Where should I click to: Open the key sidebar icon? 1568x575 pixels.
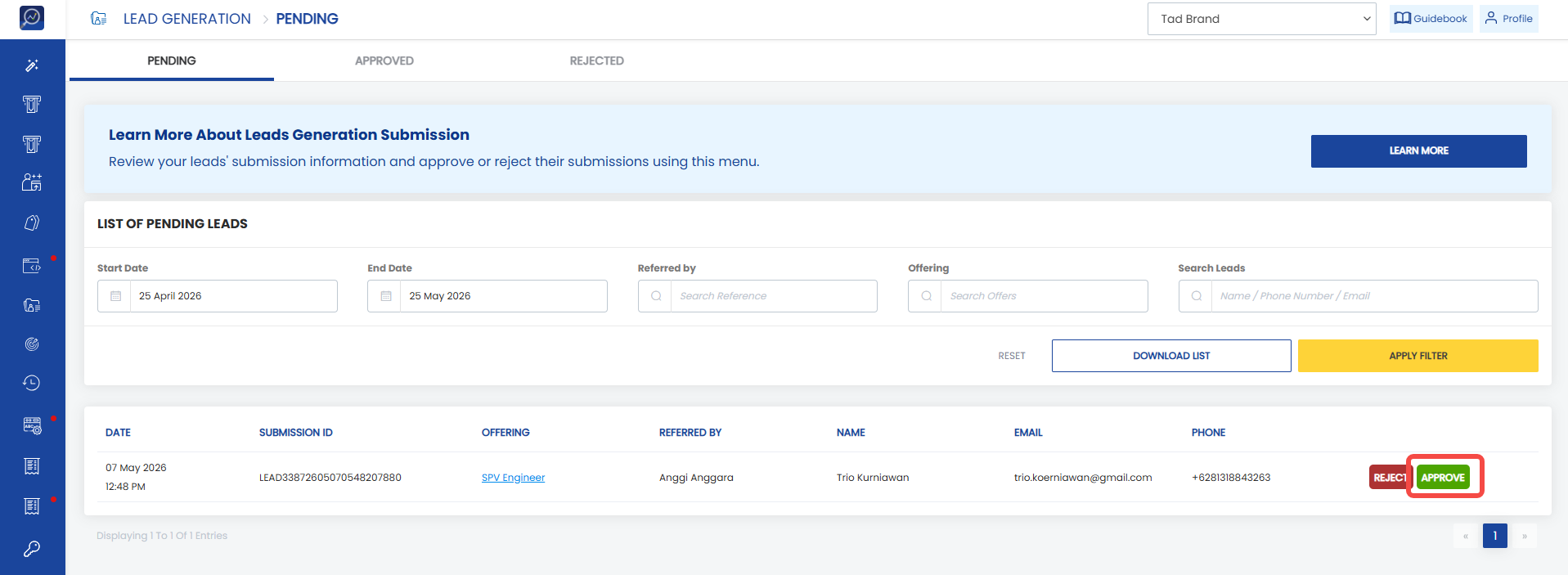[32, 549]
